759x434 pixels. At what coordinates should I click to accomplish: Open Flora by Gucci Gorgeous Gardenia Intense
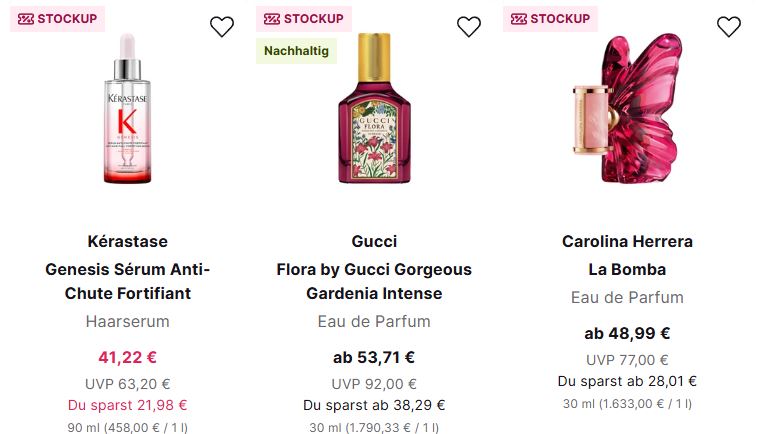coord(374,281)
